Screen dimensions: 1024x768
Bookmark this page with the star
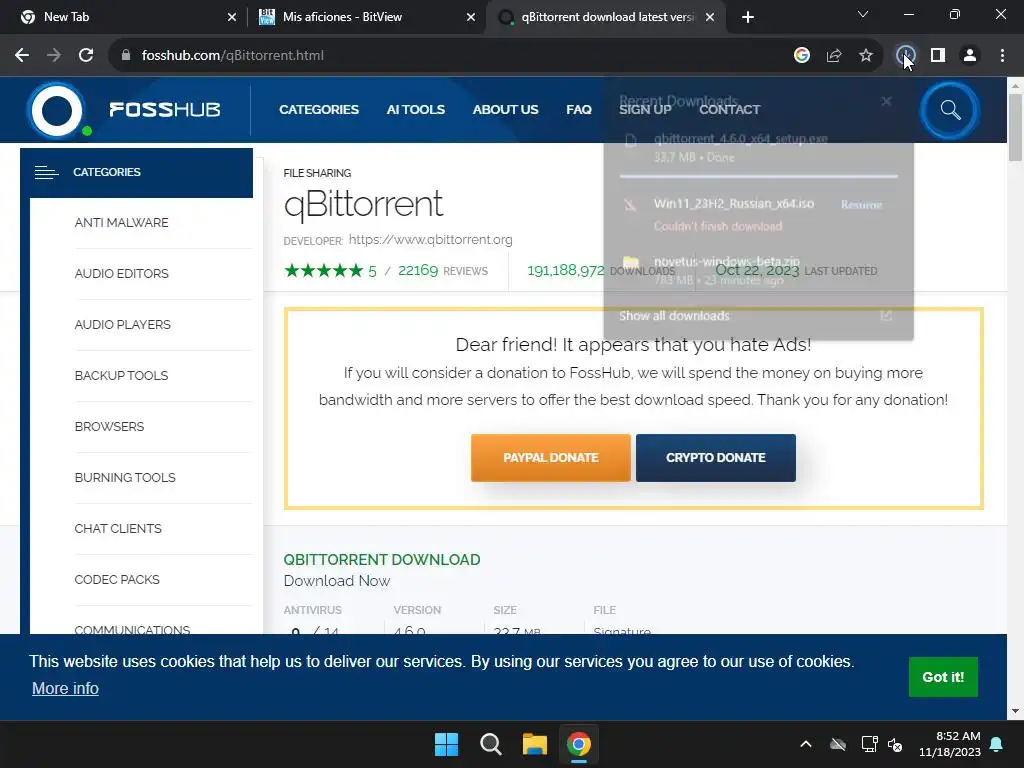click(x=865, y=56)
